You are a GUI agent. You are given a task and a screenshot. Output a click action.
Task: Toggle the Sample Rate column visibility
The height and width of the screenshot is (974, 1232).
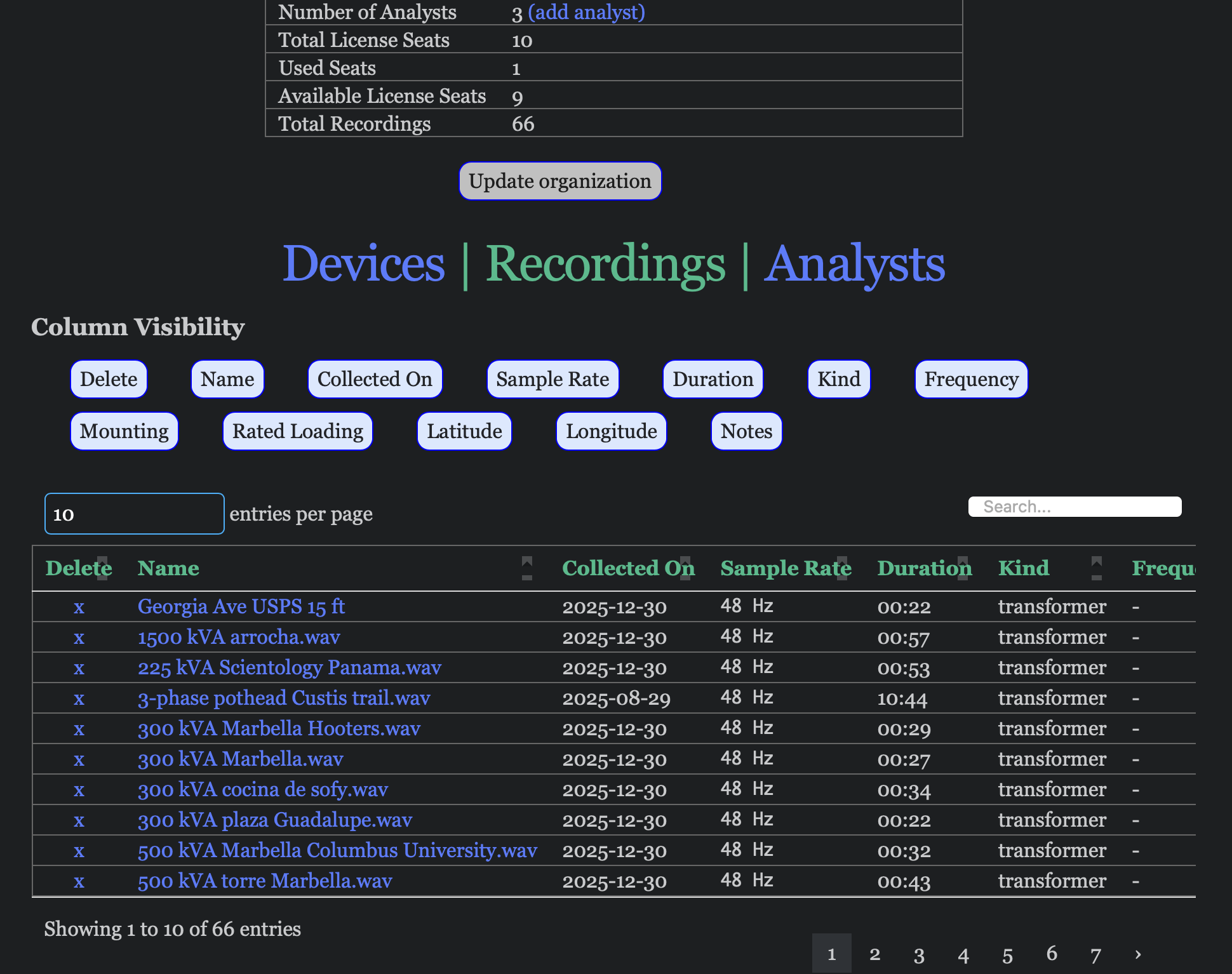[x=552, y=379]
